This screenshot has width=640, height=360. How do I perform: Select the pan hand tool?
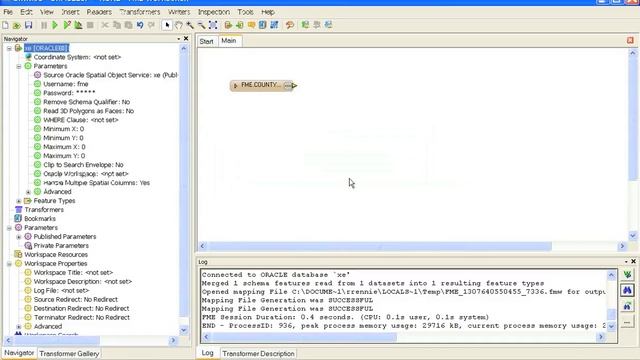click(178, 25)
